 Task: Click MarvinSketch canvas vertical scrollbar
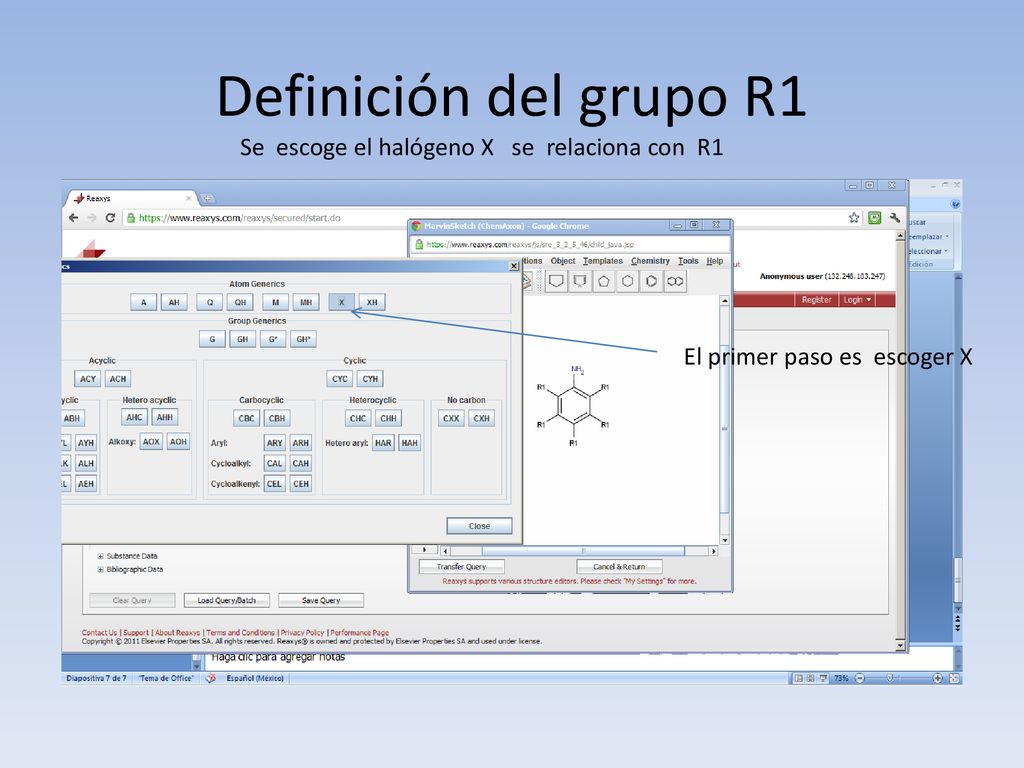coord(724,420)
